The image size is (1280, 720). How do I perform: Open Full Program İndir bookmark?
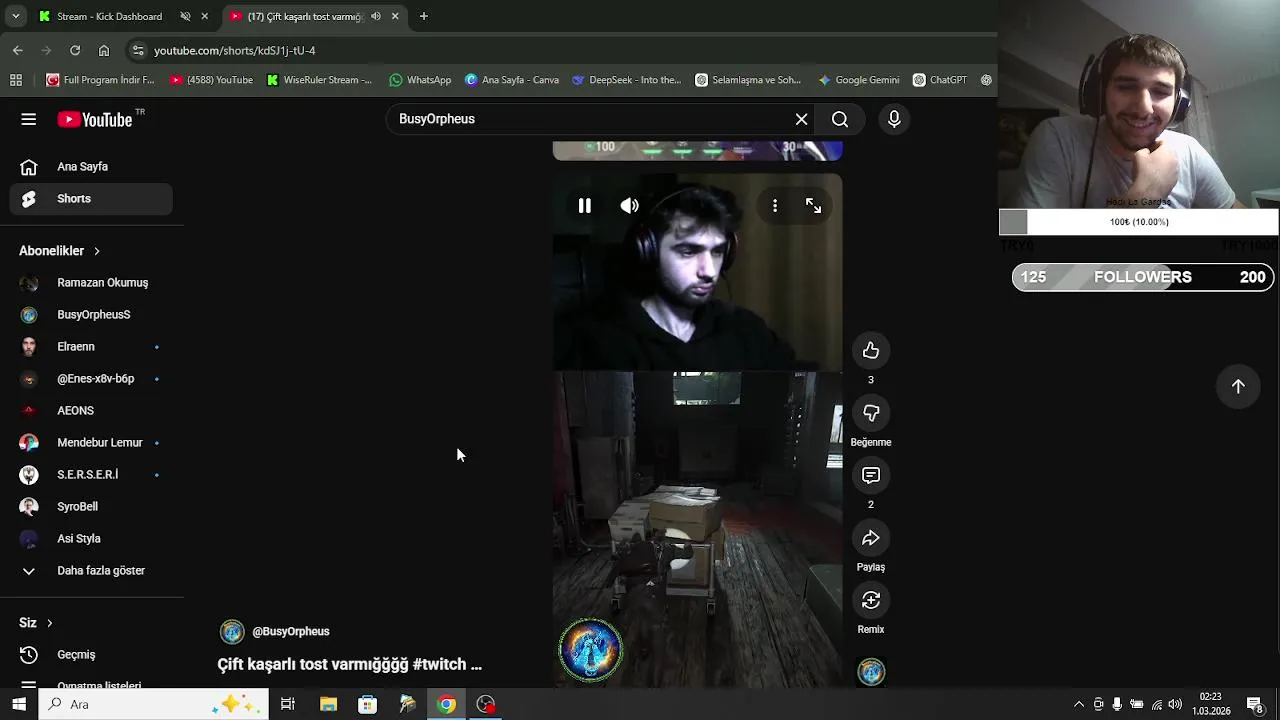pyautogui.click(x=100, y=80)
